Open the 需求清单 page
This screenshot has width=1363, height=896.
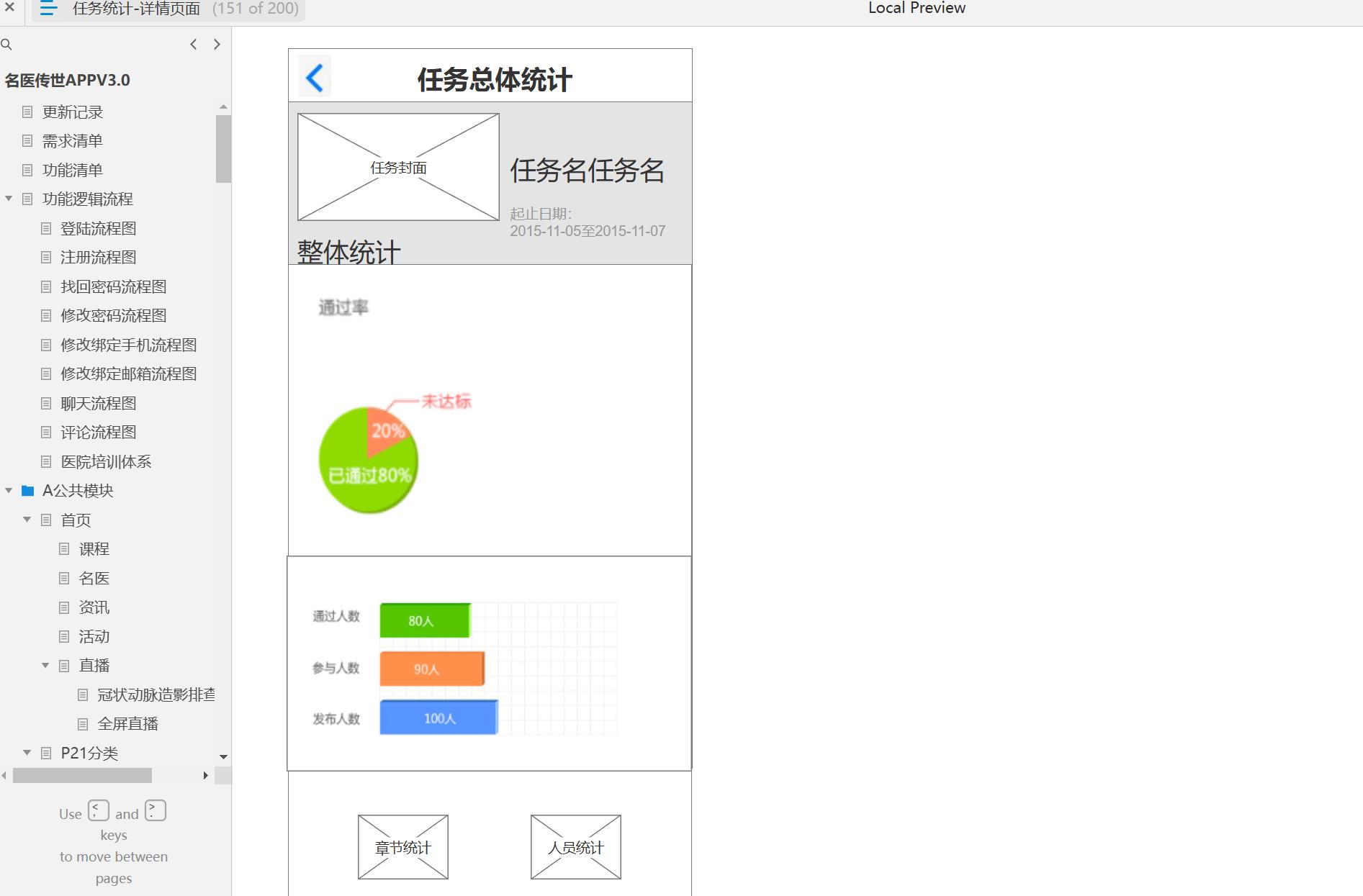pos(73,141)
